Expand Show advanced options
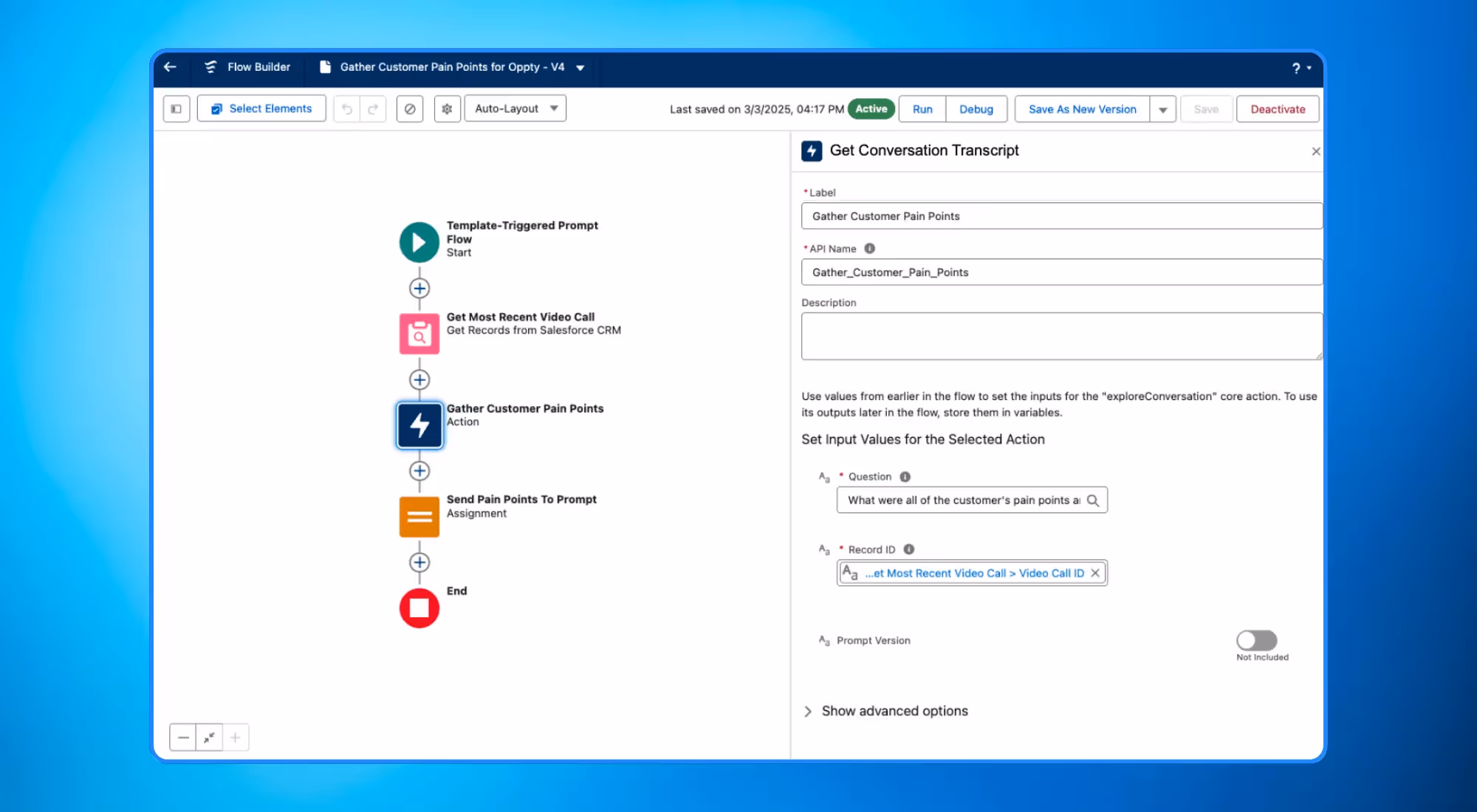1477x812 pixels. [886, 711]
